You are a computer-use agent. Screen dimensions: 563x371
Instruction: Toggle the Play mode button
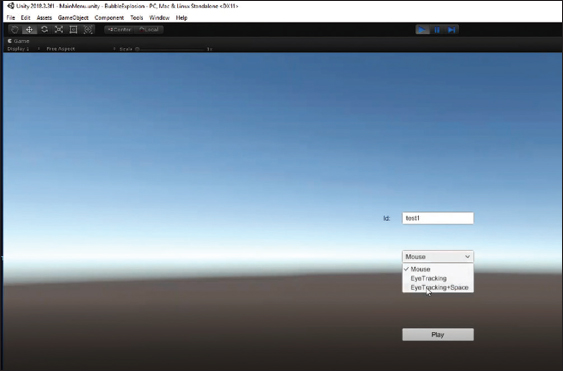[423, 30]
